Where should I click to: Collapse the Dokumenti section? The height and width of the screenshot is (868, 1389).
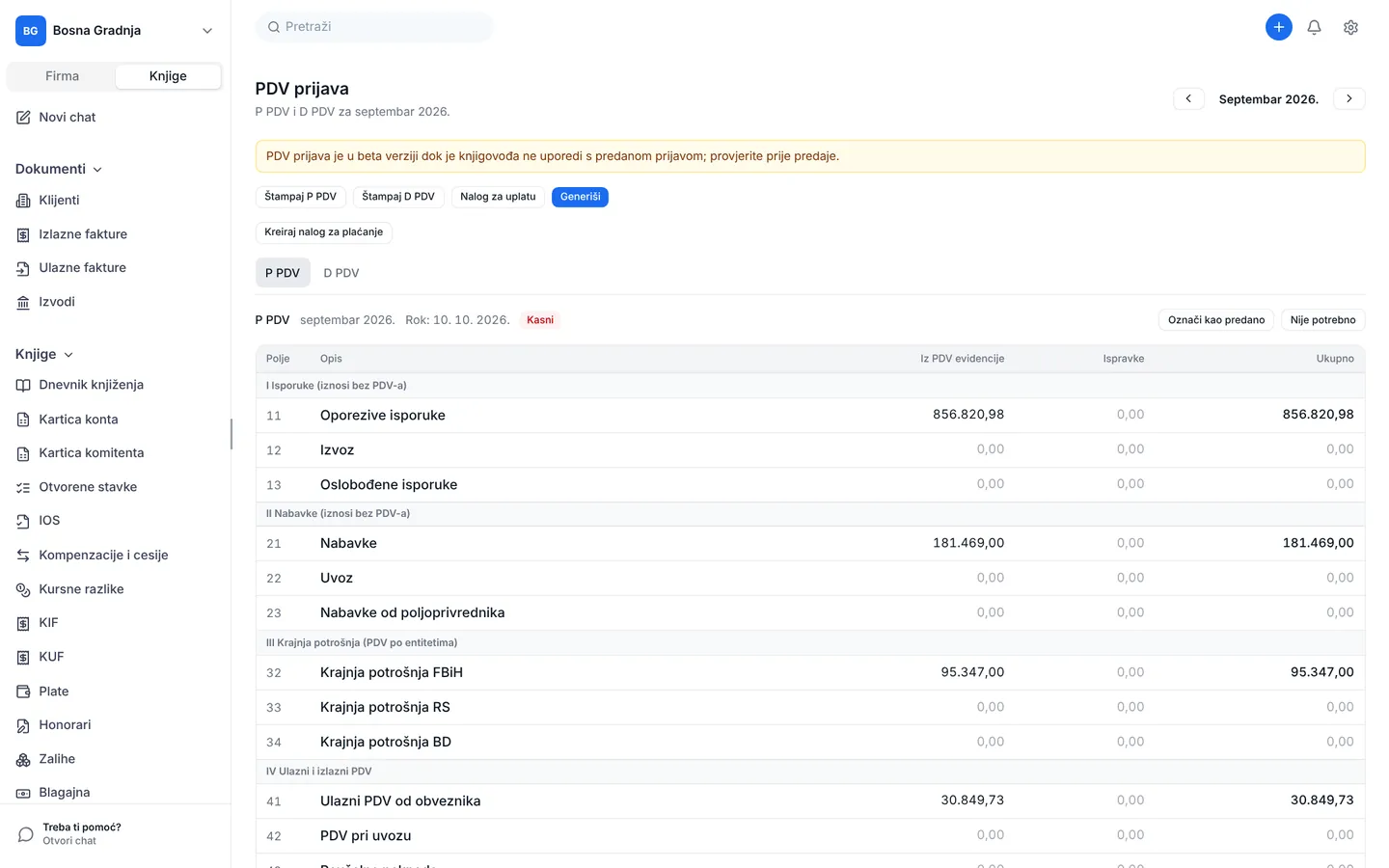click(x=59, y=169)
